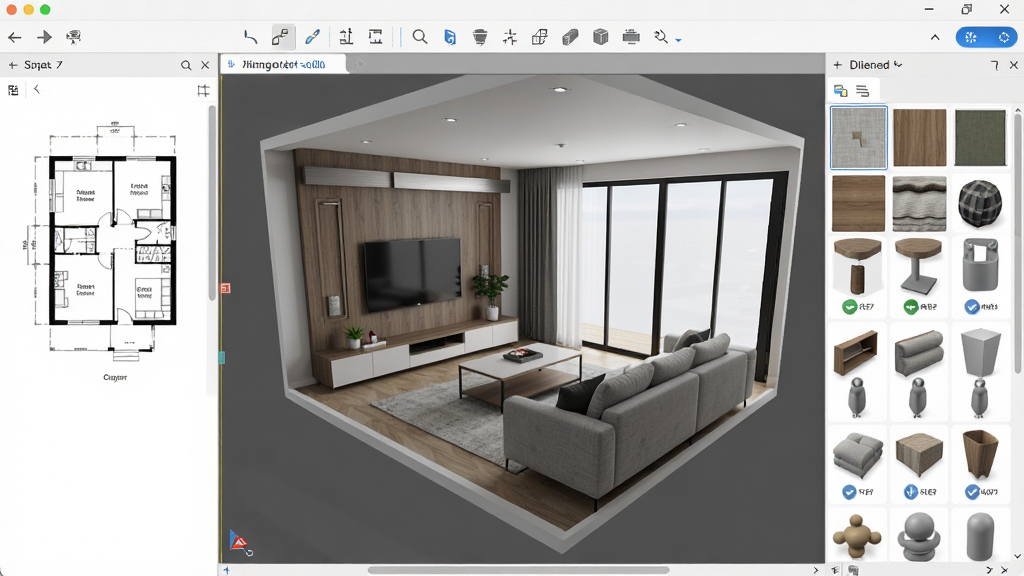Pick the selected grey fabric material swatch

(x=859, y=137)
